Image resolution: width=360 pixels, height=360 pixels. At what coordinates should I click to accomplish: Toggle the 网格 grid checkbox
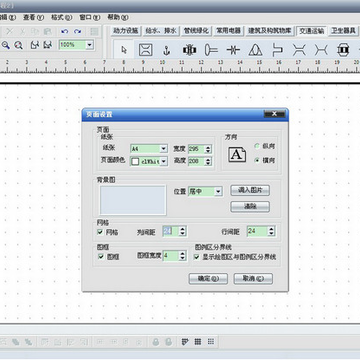(100, 232)
